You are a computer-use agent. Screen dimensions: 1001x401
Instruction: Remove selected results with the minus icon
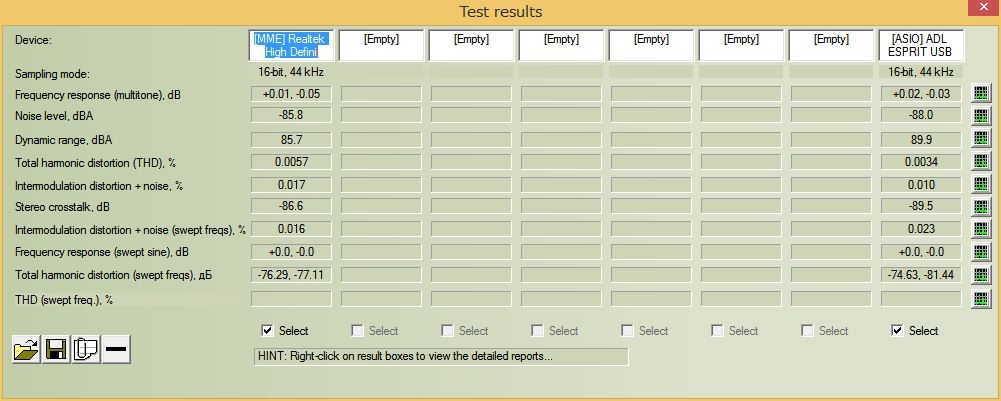coord(116,349)
